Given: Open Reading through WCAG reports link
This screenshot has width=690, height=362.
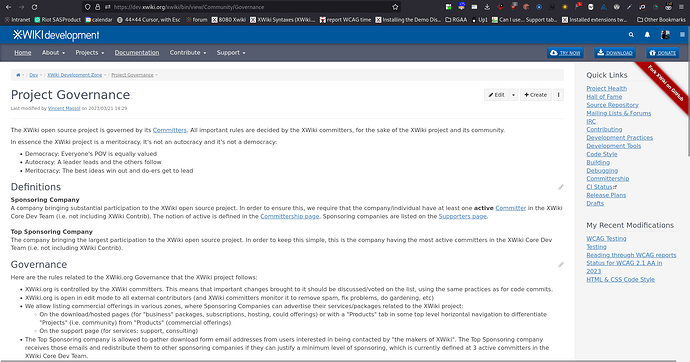Looking at the screenshot, I should pos(631,255).
